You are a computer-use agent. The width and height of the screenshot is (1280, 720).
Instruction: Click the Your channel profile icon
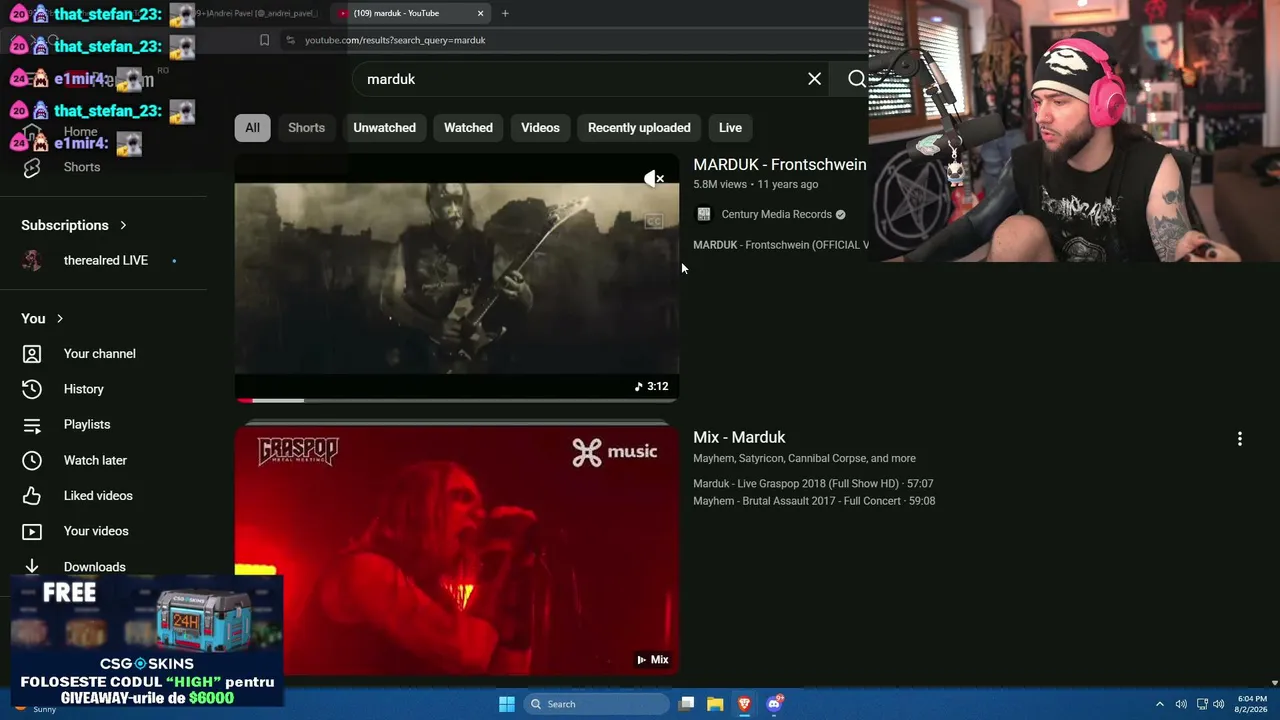32,354
